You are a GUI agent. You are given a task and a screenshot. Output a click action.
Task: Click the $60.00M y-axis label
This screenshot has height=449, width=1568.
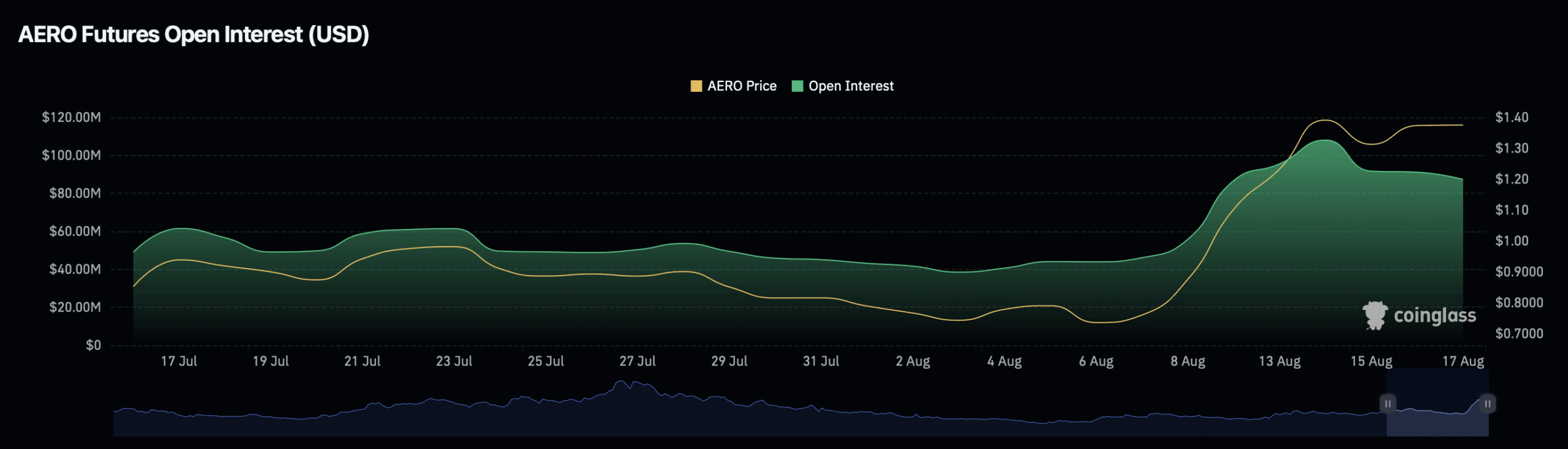click(x=75, y=231)
